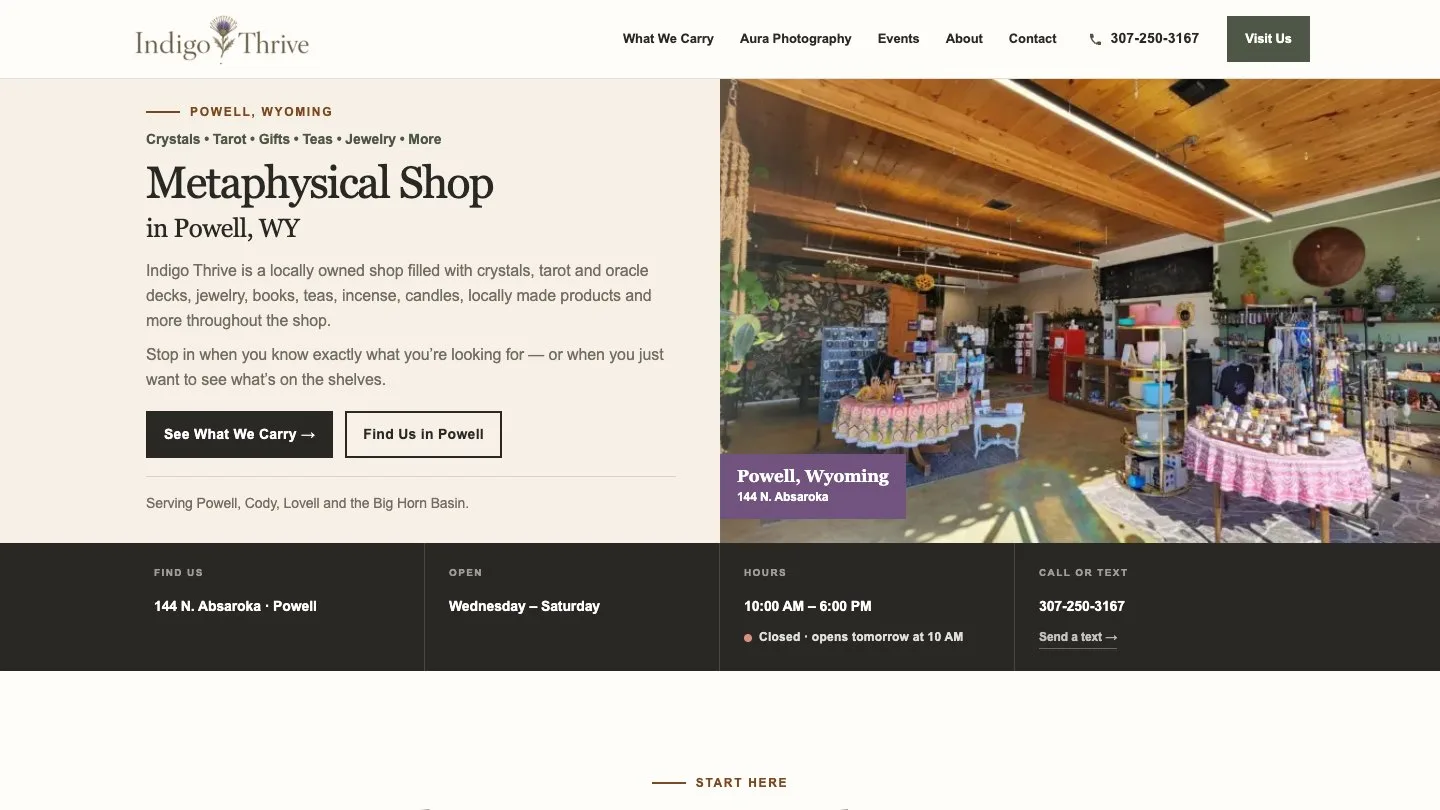Click the 'in Powell, WY' subheading
The image size is (1440, 810).
(x=223, y=228)
